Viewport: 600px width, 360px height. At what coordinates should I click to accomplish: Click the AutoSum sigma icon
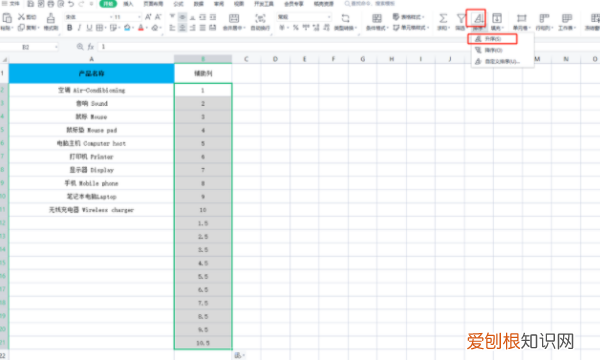click(443, 18)
